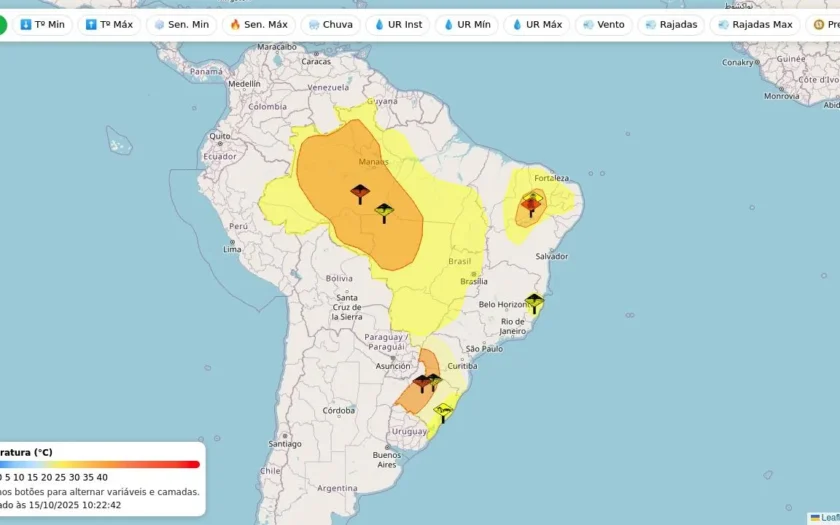The width and height of the screenshot is (840, 525).
Task: Switch to Tº Máx temperature layer
Action: 109,25
